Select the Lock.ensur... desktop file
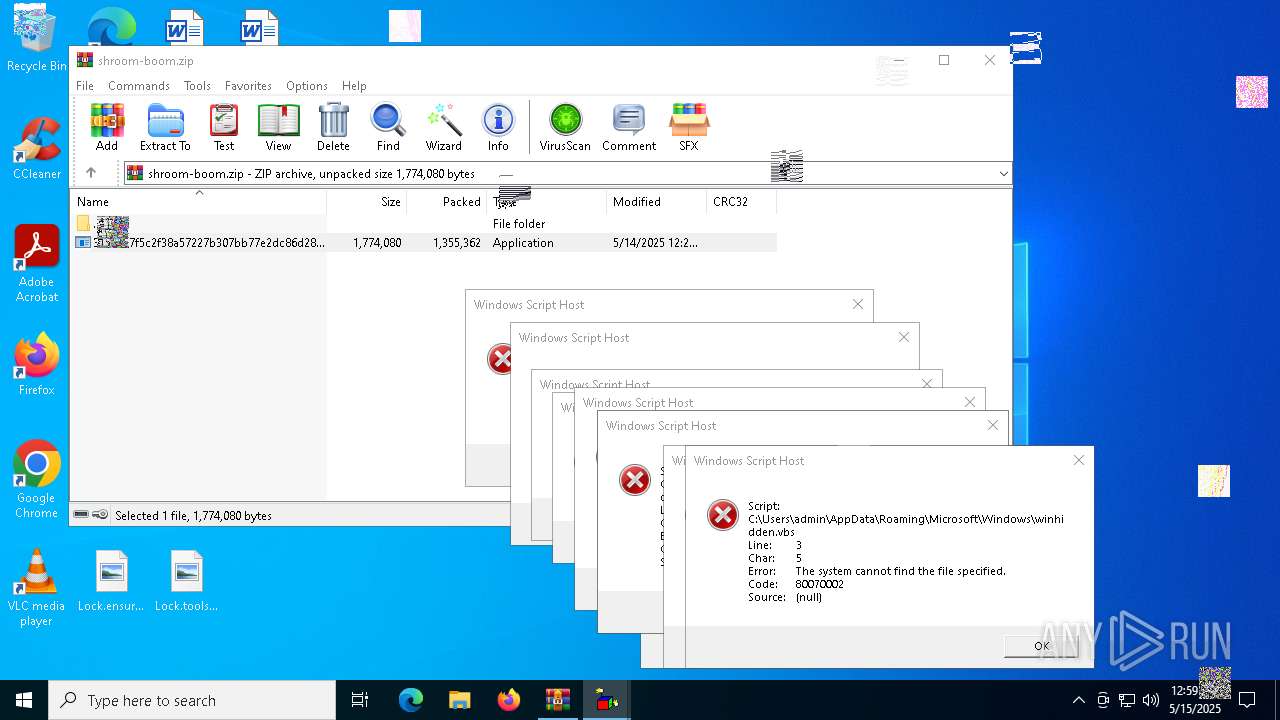The image size is (1280, 720). click(111, 581)
